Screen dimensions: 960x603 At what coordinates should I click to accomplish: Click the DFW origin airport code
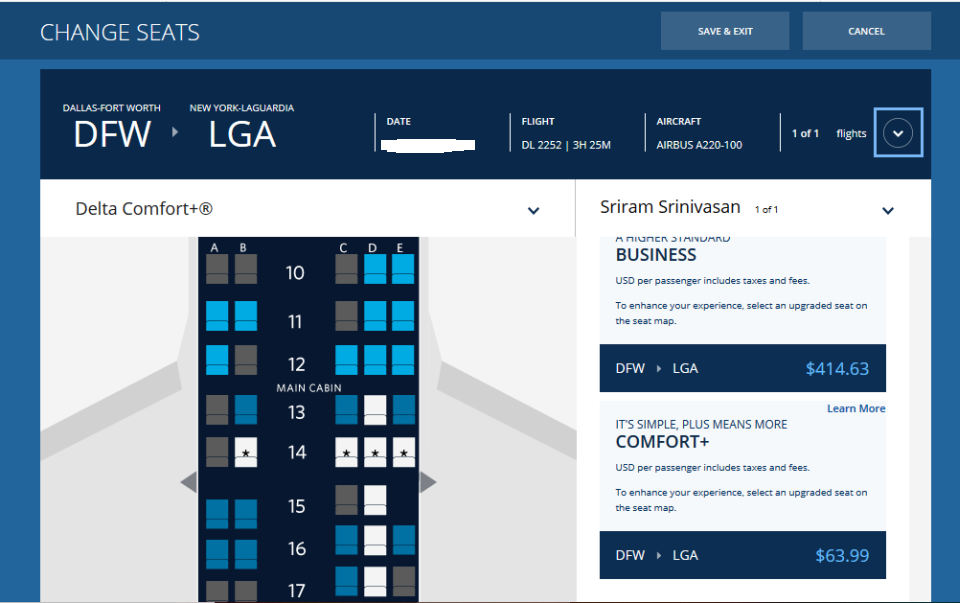point(112,135)
